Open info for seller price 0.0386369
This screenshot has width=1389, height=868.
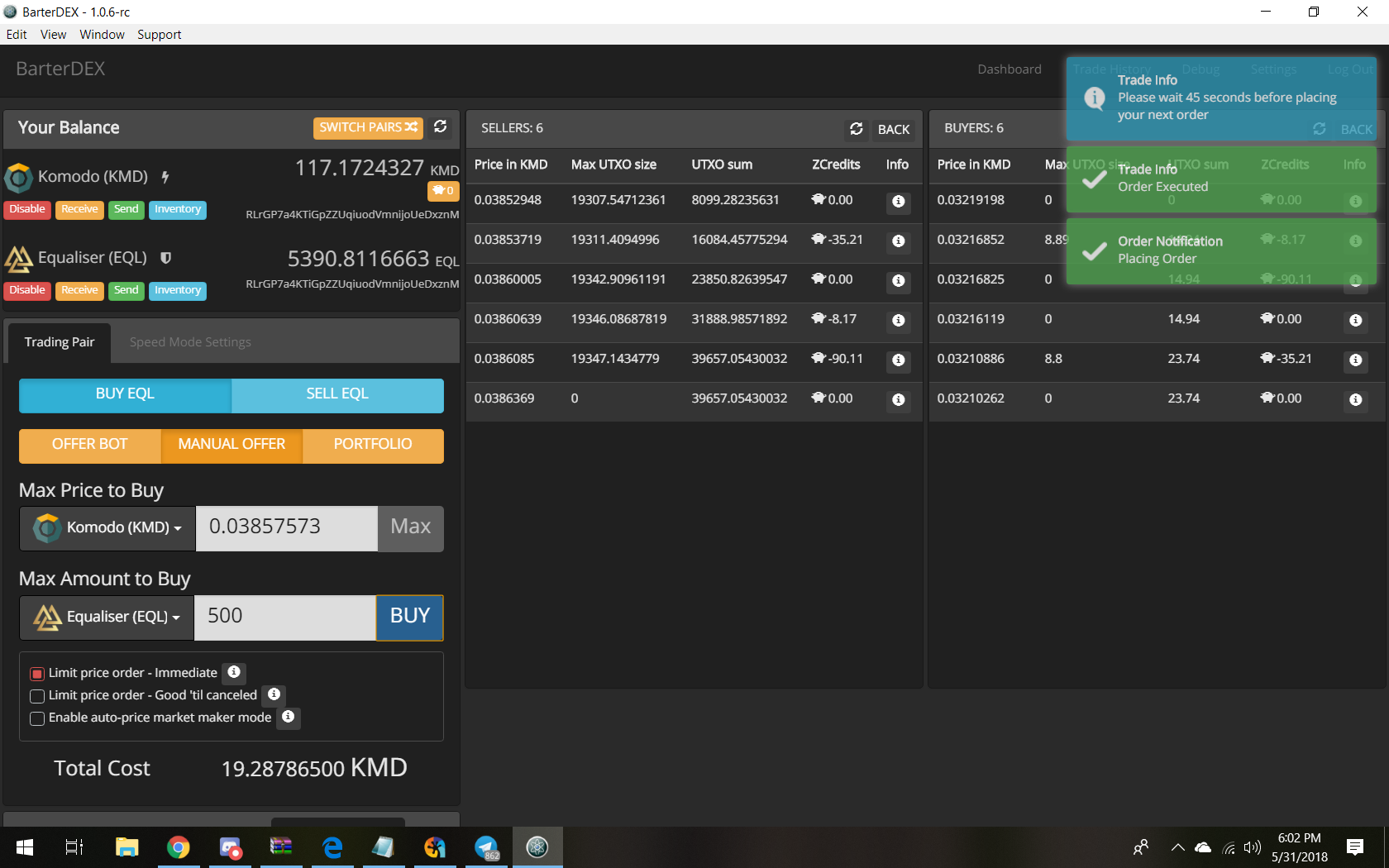click(899, 400)
